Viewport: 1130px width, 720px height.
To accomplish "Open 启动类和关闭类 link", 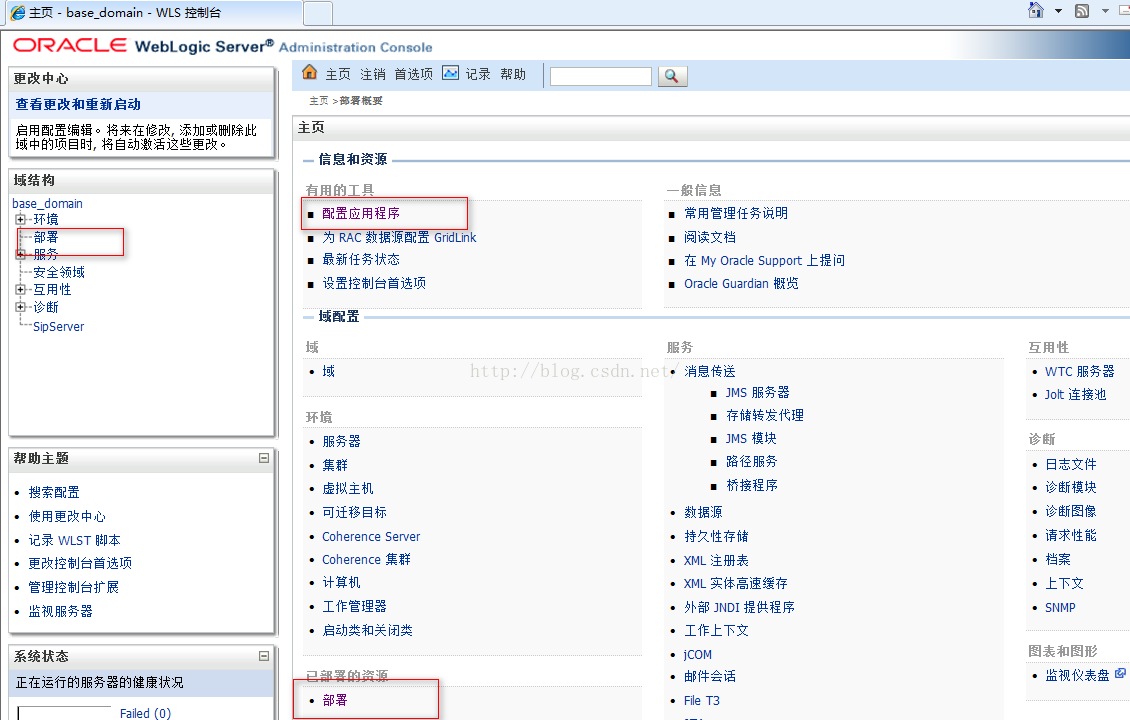I will pos(367,630).
